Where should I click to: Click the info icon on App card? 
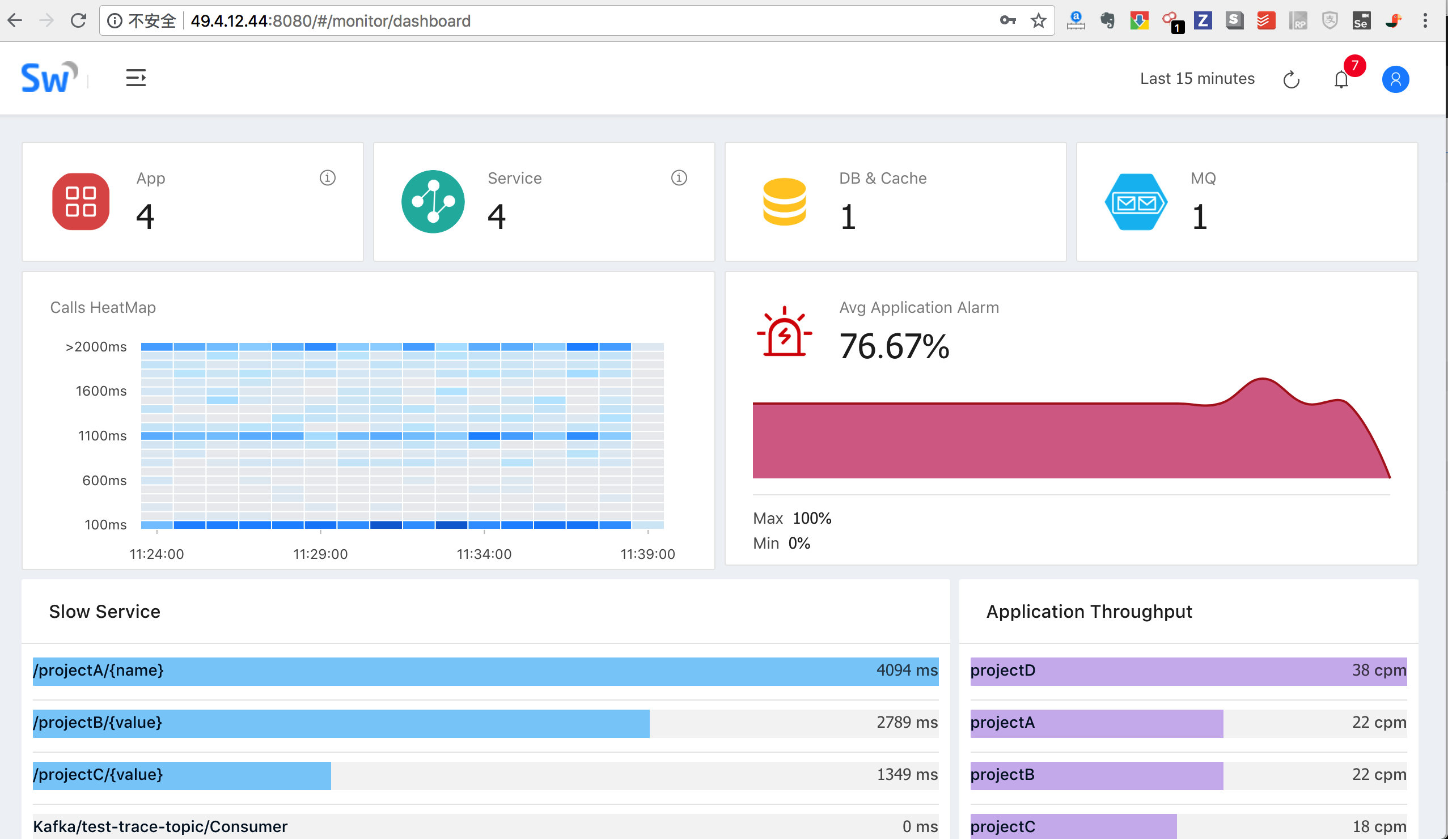pyautogui.click(x=328, y=178)
